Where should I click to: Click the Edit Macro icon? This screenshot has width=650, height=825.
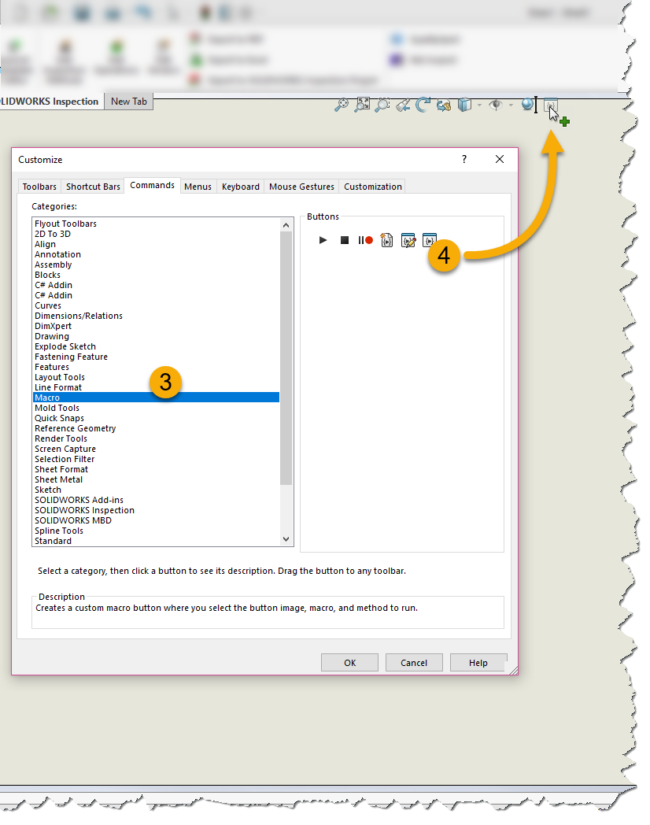pyautogui.click(x=408, y=240)
